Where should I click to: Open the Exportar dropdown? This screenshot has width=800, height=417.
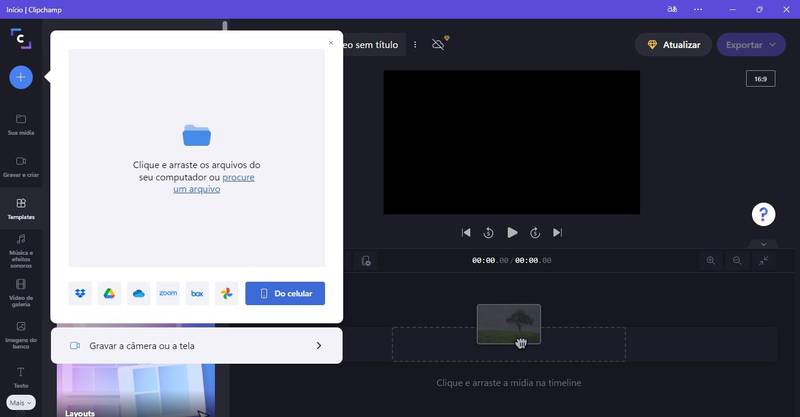[x=751, y=45]
